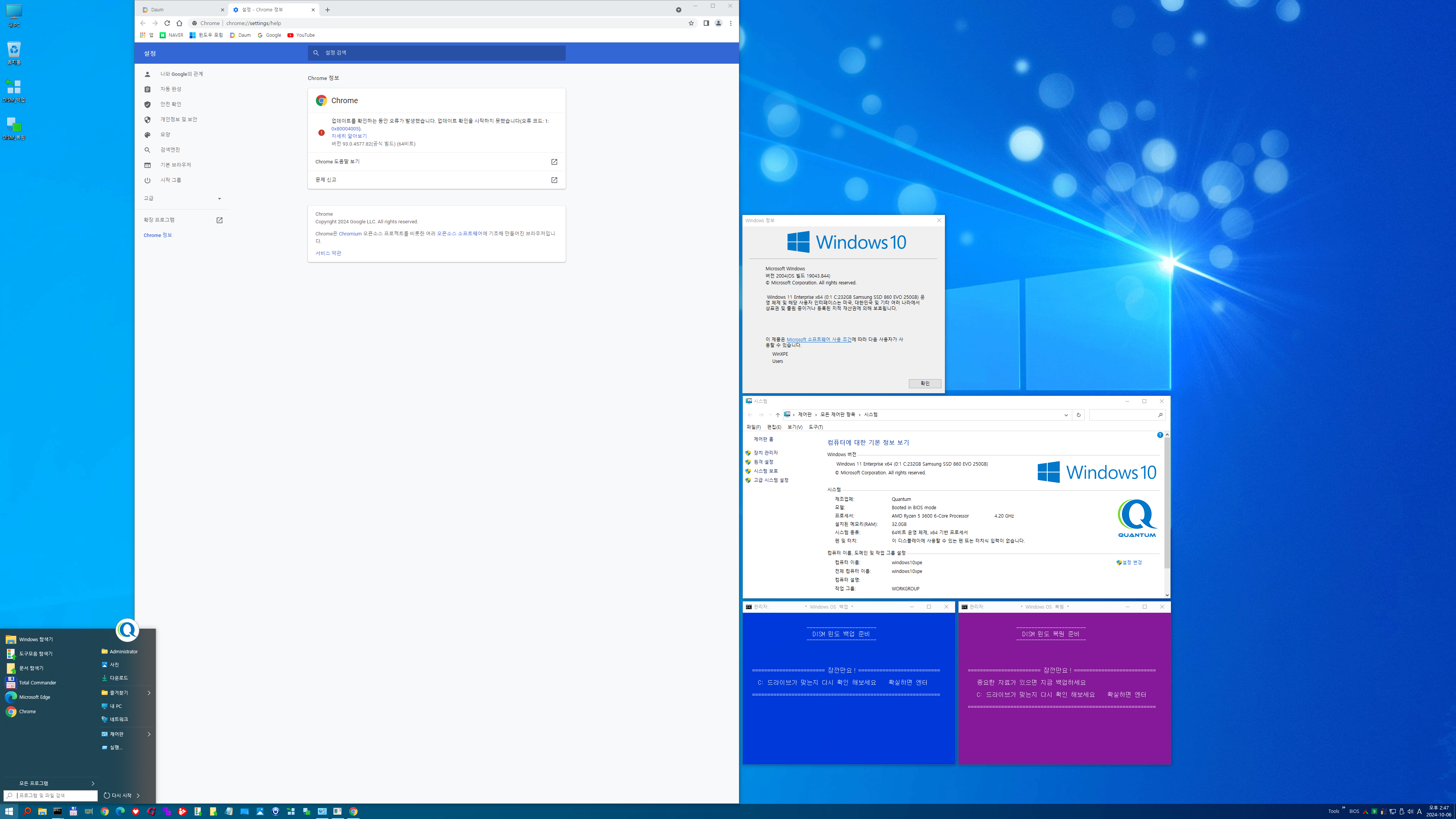
Task: Open '나와 Google의 관계' settings section
Action: 182,74
